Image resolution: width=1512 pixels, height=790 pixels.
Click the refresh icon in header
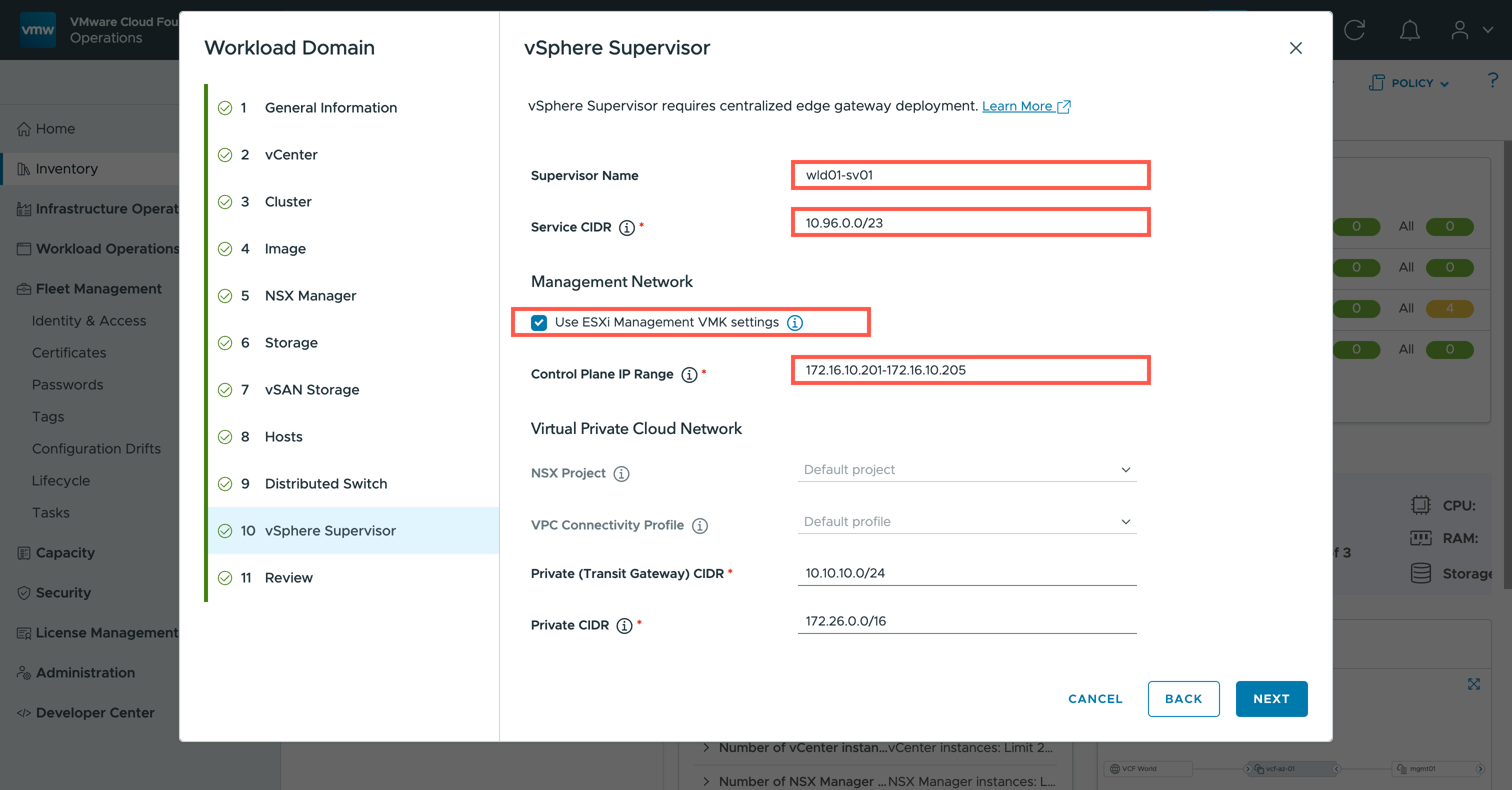(x=1354, y=30)
